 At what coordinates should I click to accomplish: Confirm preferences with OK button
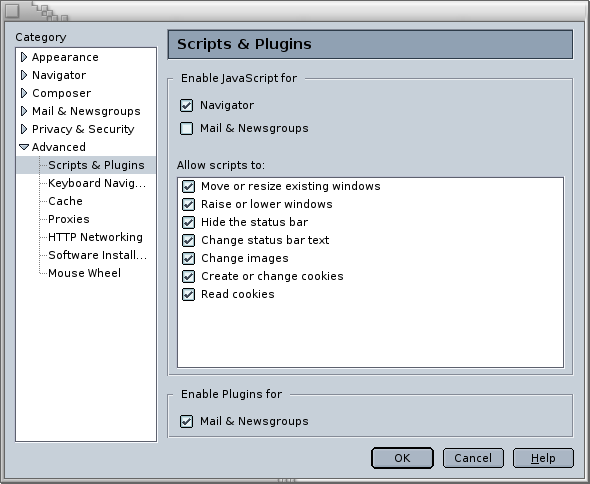tap(402, 458)
